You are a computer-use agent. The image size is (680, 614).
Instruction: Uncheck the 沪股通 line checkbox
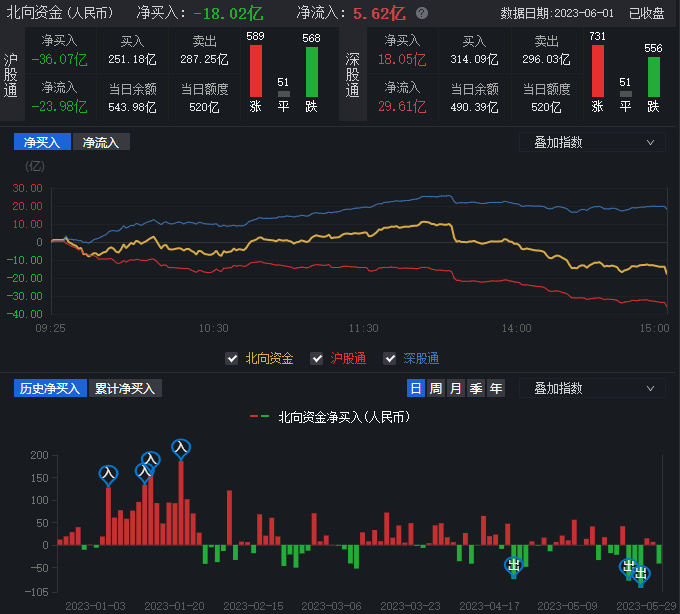(x=317, y=358)
